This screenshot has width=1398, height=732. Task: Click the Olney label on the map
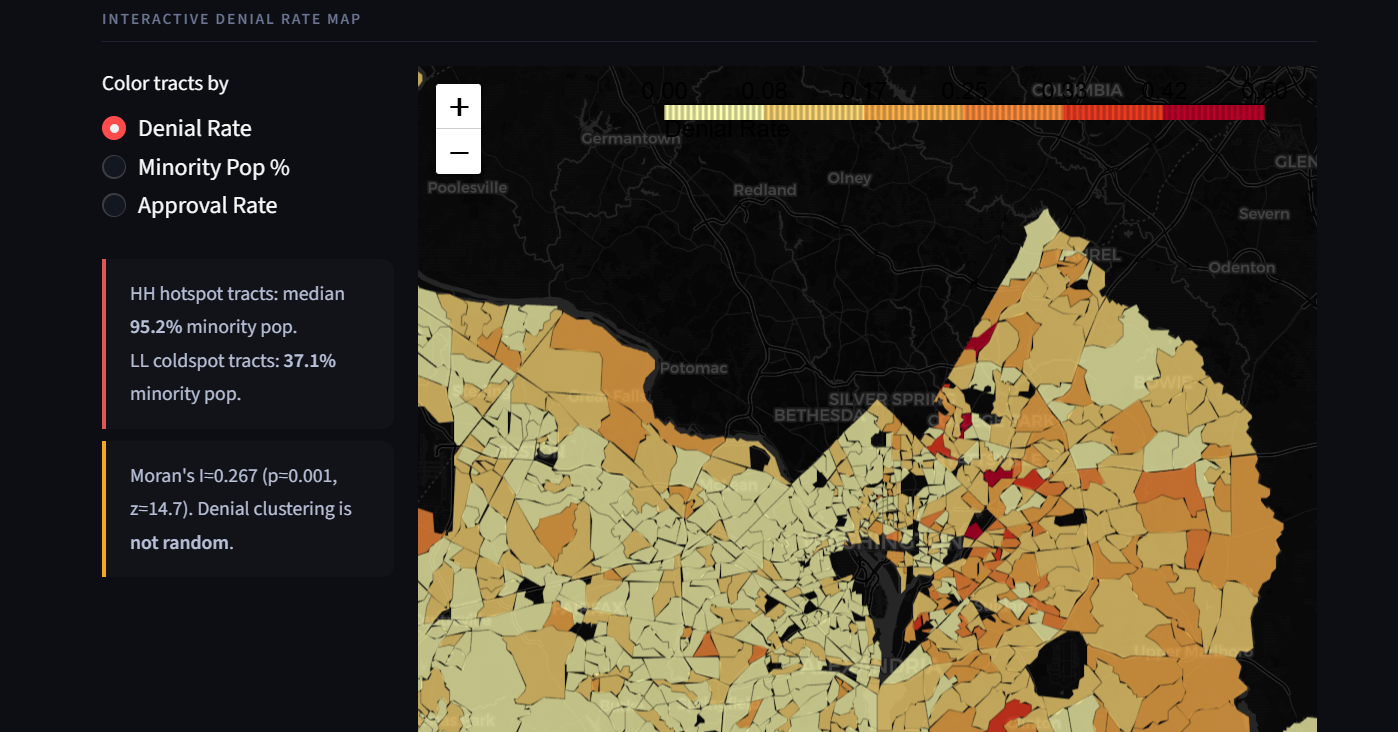849,178
